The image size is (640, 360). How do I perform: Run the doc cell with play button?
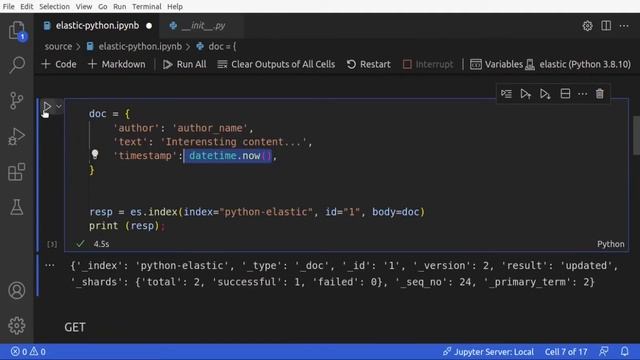[47, 107]
